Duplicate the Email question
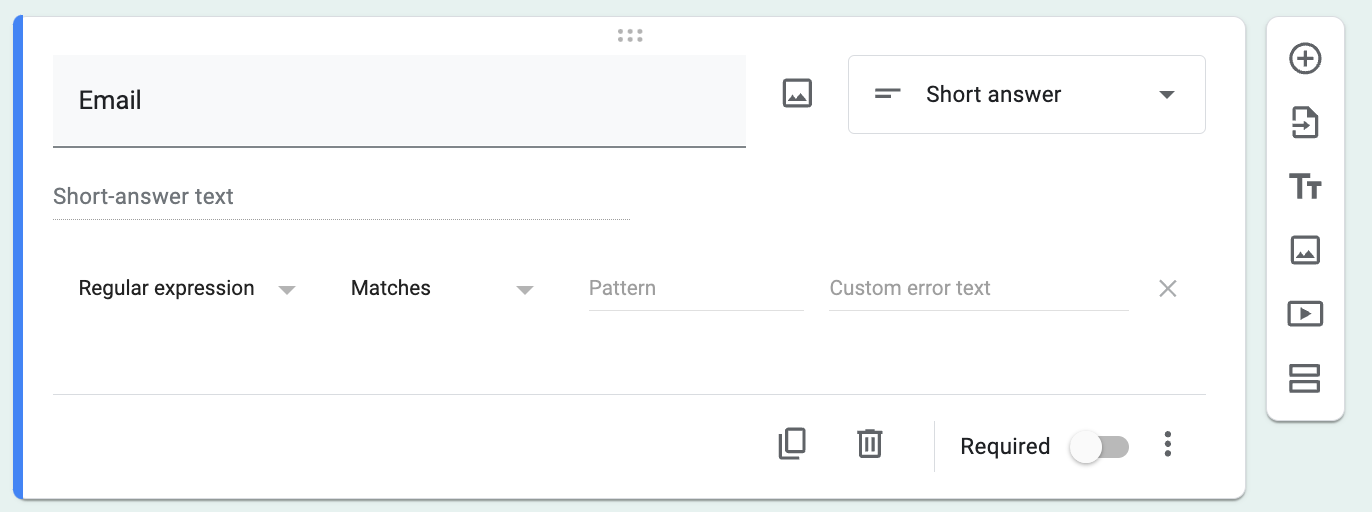Viewport: 1372px width, 512px height. [x=792, y=444]
